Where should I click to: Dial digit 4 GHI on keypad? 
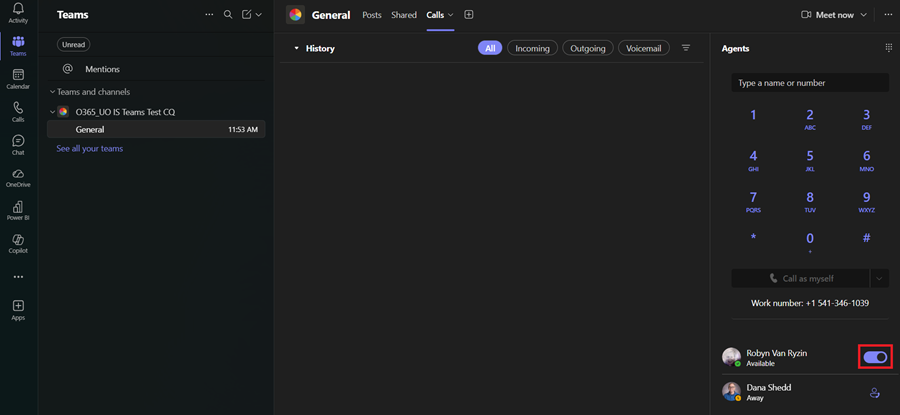[753, 161]
